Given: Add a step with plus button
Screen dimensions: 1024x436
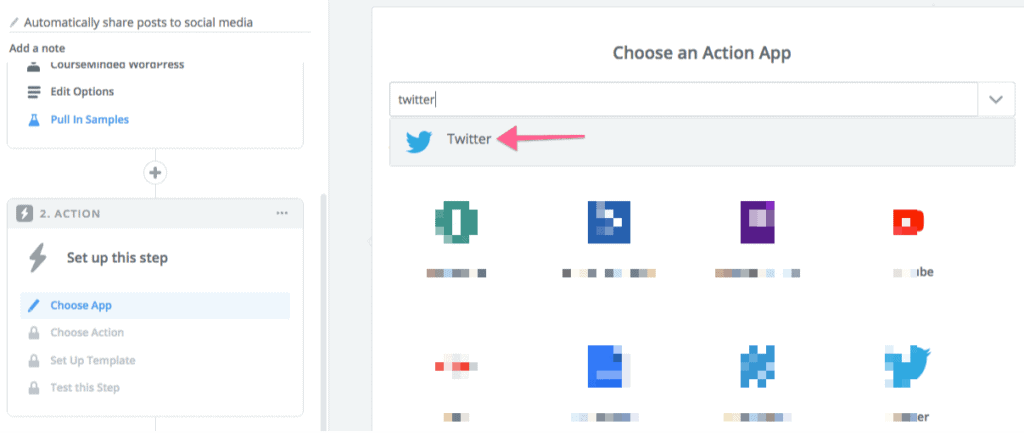Looking at the screenshot, I should (155, 173).
